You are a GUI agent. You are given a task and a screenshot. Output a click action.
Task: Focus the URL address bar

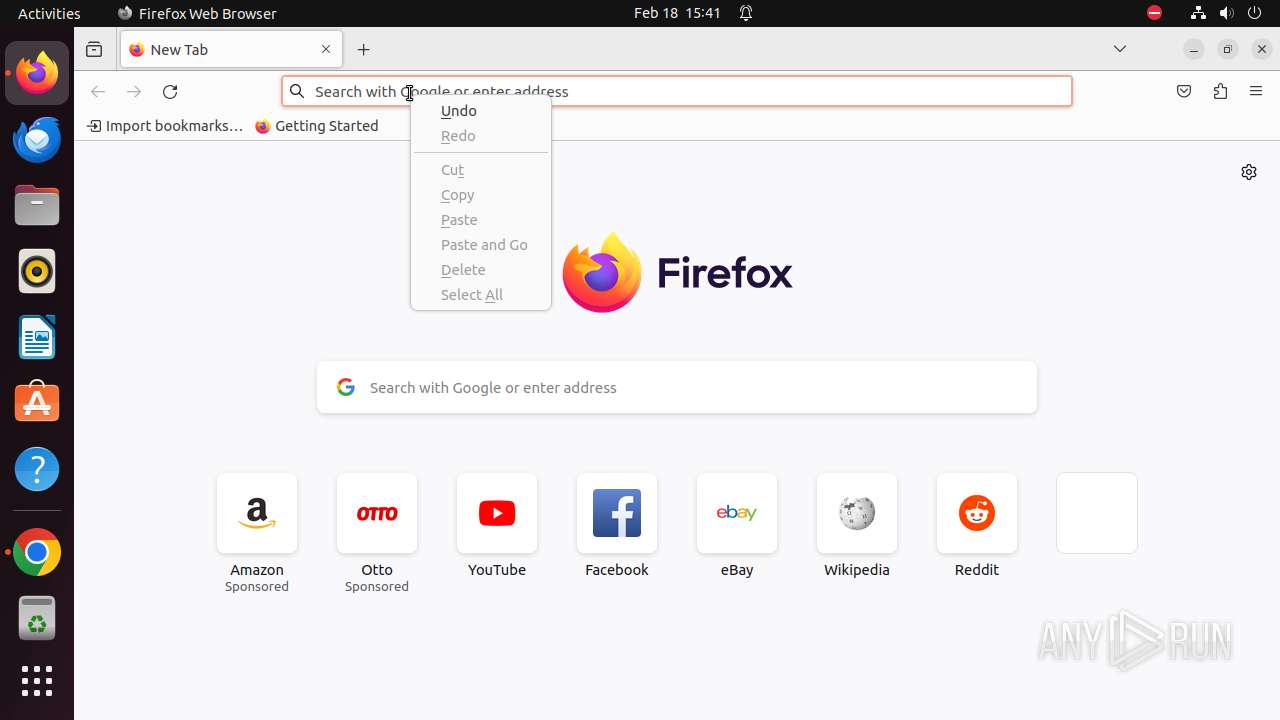click(677, 91)
